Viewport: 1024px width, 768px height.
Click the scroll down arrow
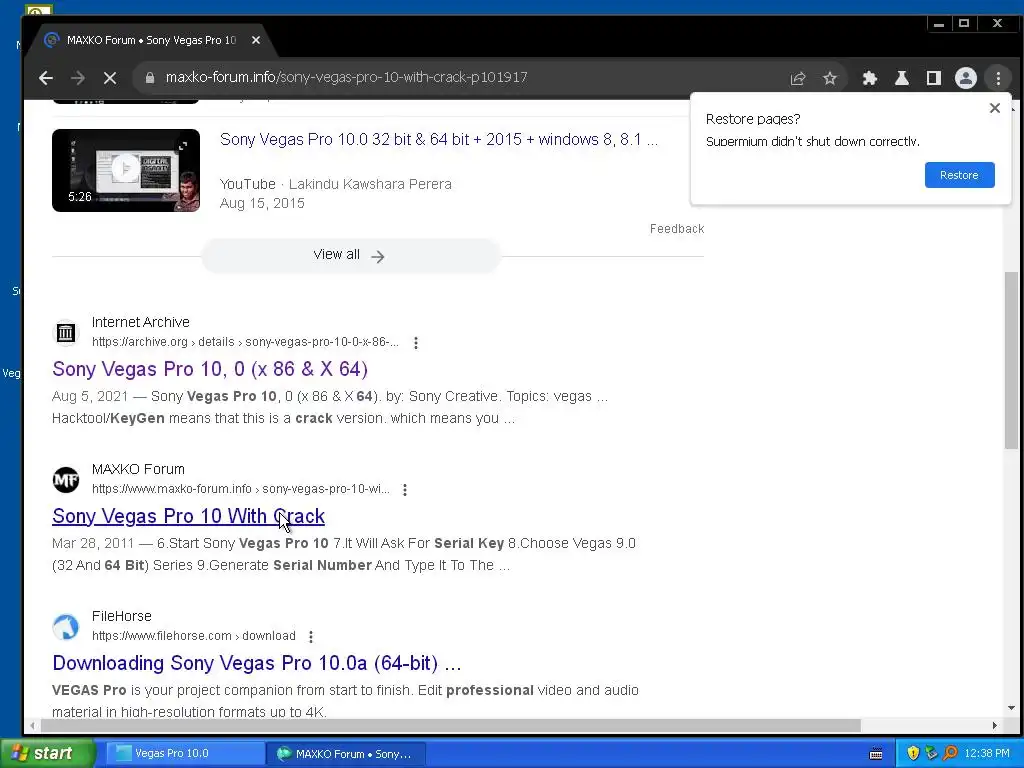1011,707
